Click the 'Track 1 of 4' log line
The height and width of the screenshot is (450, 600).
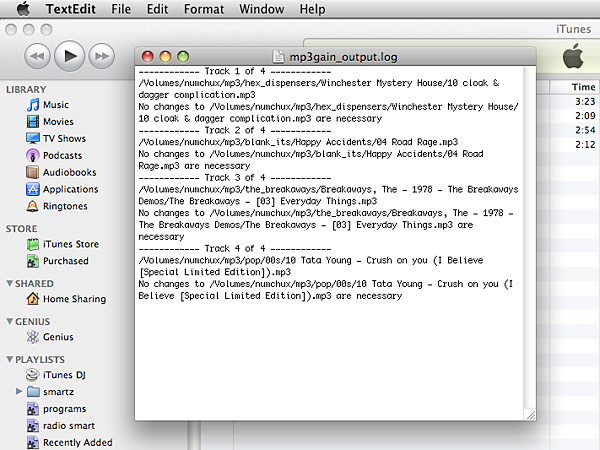point(235,71)
